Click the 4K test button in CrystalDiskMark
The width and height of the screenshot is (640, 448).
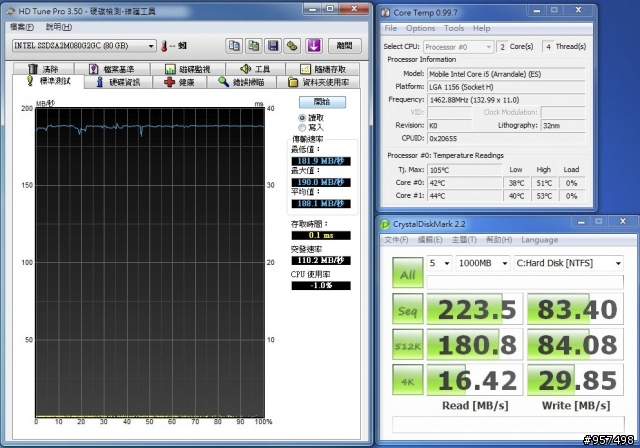pos(407,380)
